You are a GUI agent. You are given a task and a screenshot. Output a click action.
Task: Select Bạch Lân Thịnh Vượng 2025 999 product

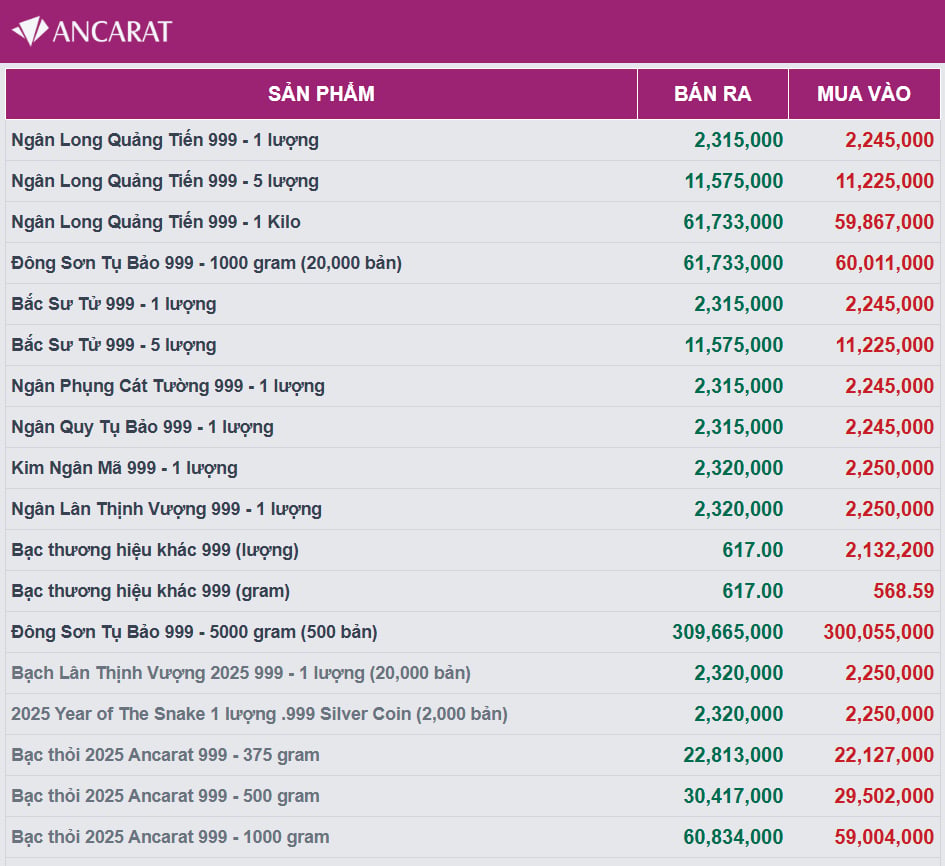[241, 673]
